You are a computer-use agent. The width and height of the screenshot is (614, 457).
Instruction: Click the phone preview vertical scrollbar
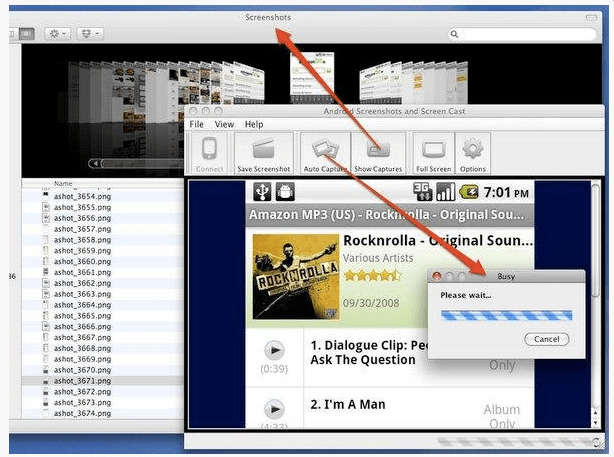tap(595, 241)
